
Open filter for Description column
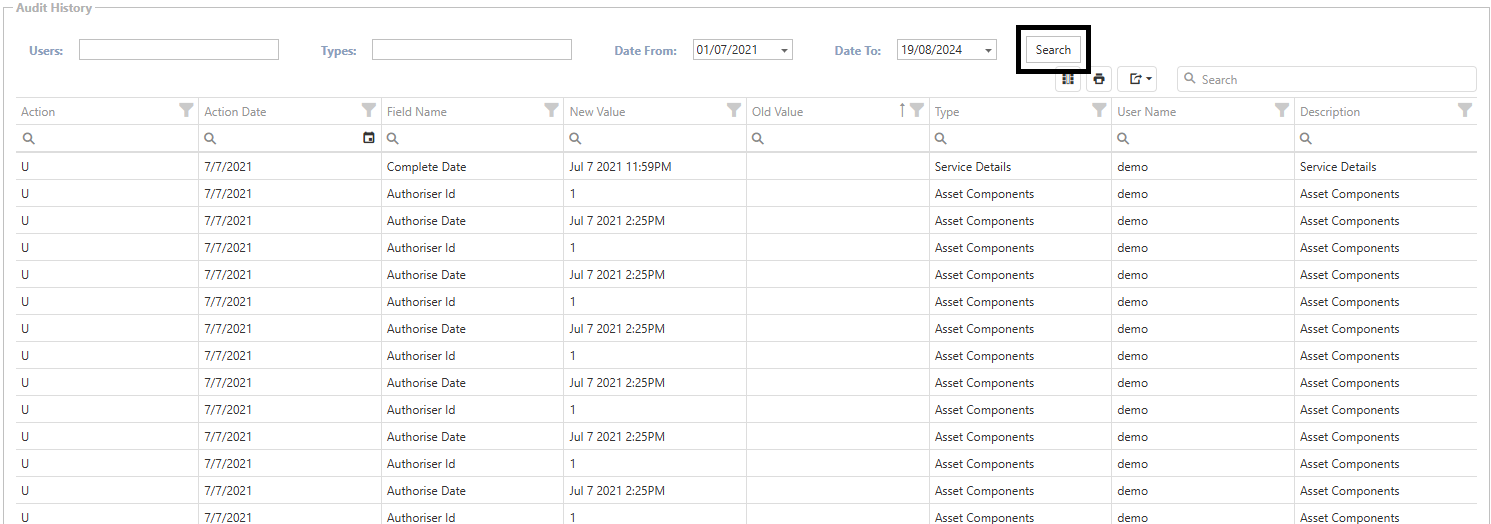click(1465, 111)
